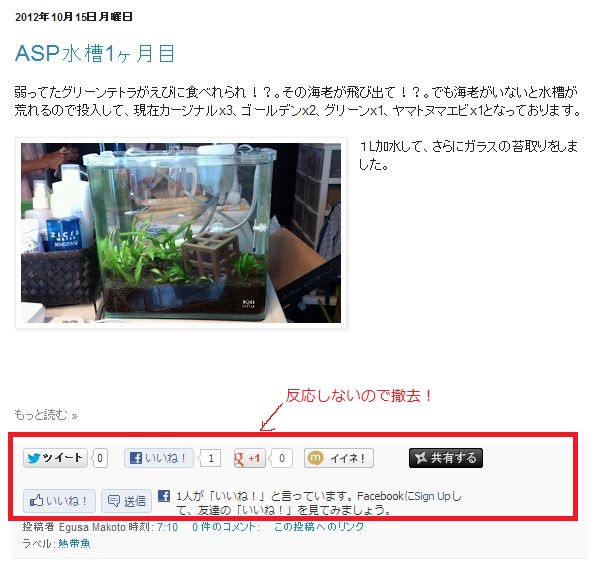Click the Facebook like count bubble
Viewport: 601px width, 562px height.
click(x=210, y=458)
